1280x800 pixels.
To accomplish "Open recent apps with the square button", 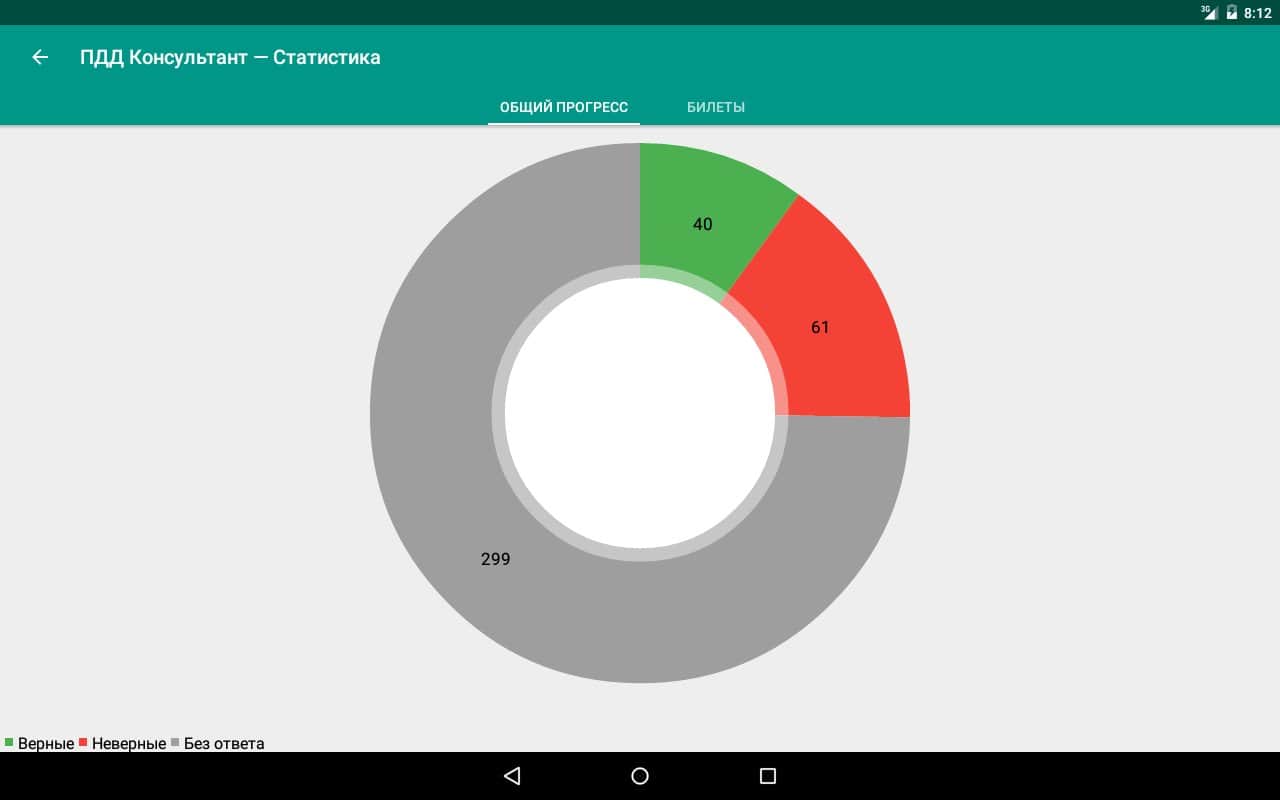I will [x=767, y=776].
